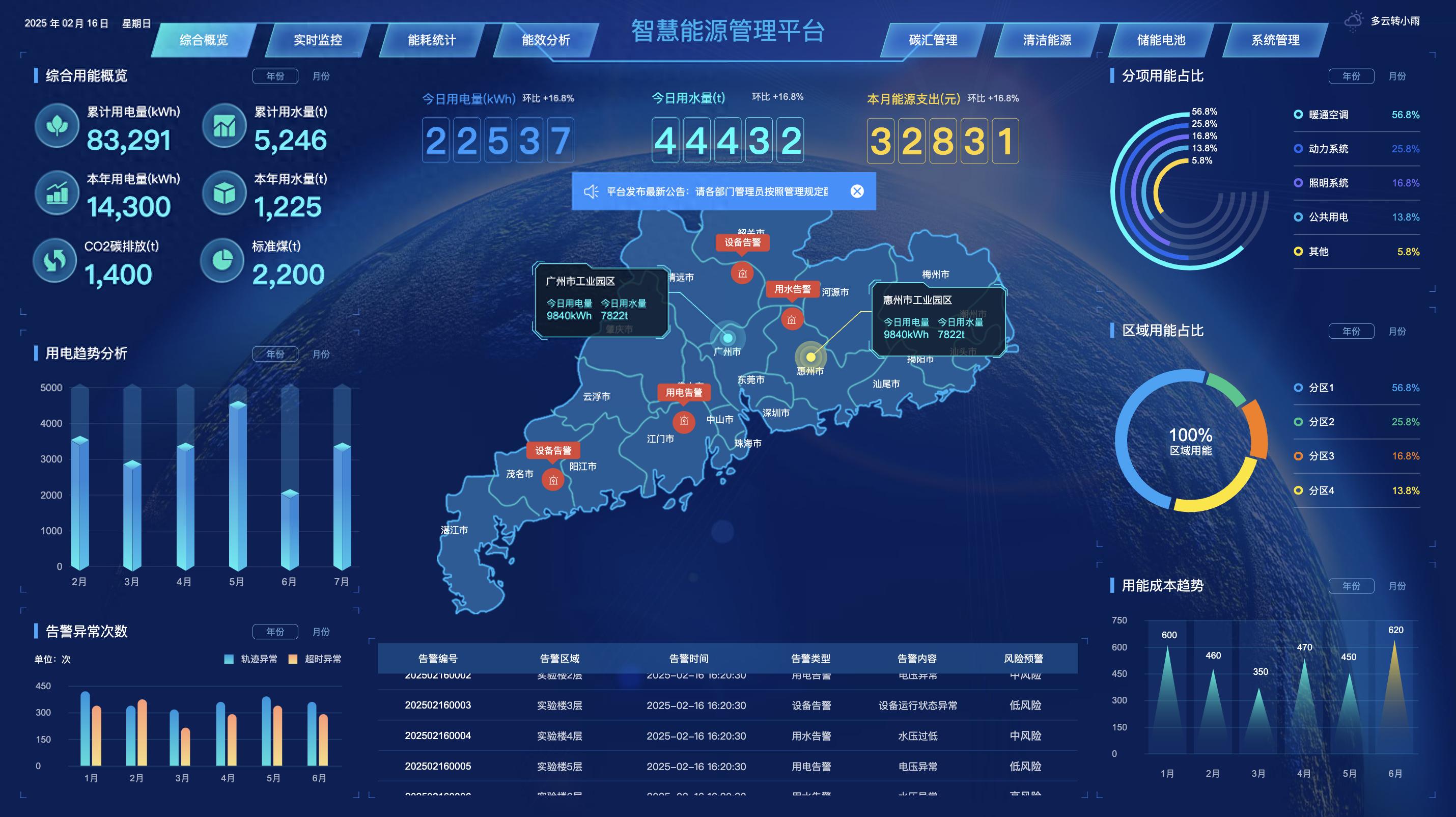Click the weather icon beside 多云转小雨
Image resolution: width=1456 pixels, height=817 pixels.
click(x=1353, y=21)
